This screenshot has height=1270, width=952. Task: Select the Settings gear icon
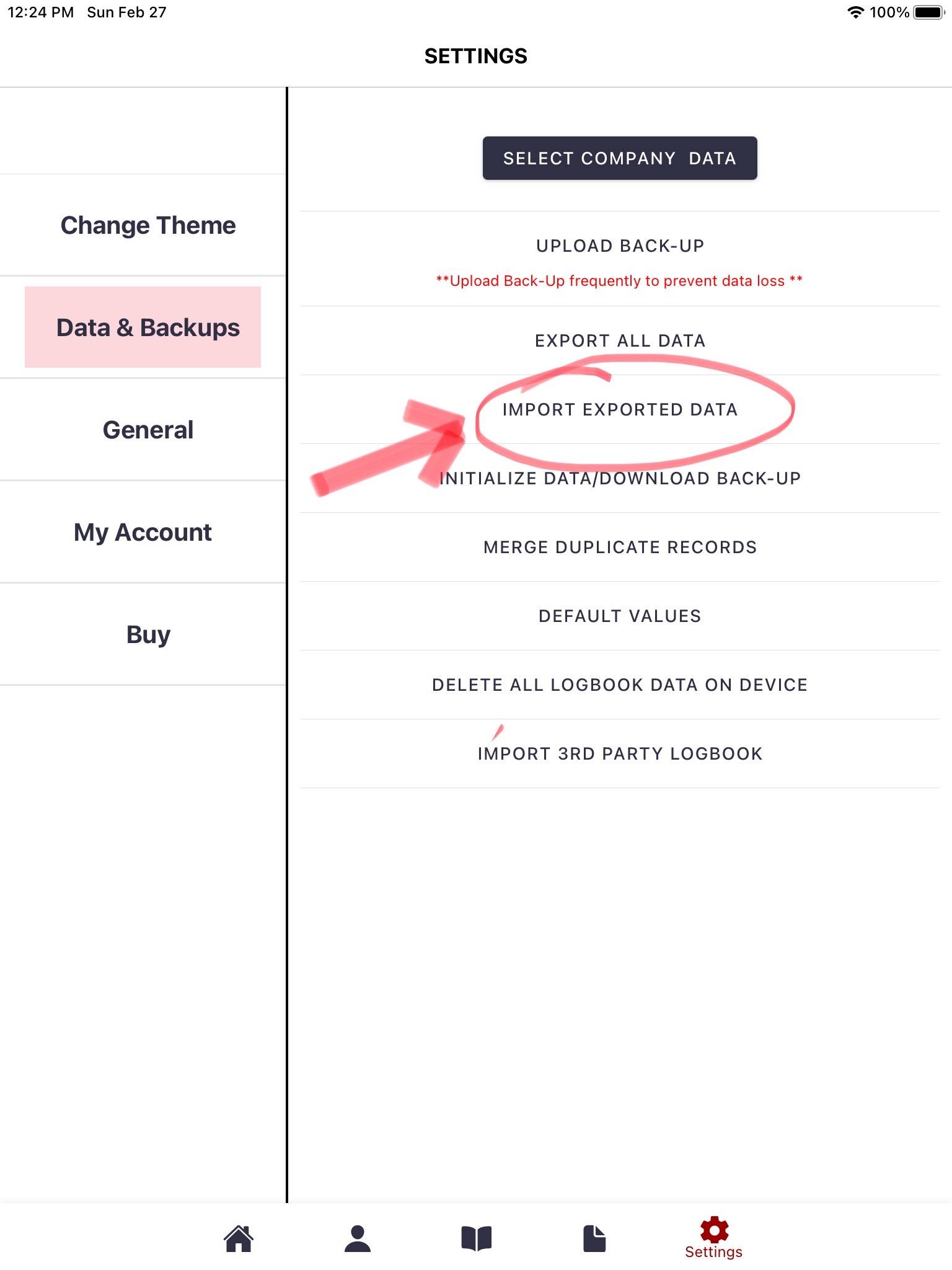coord(714,1230)
